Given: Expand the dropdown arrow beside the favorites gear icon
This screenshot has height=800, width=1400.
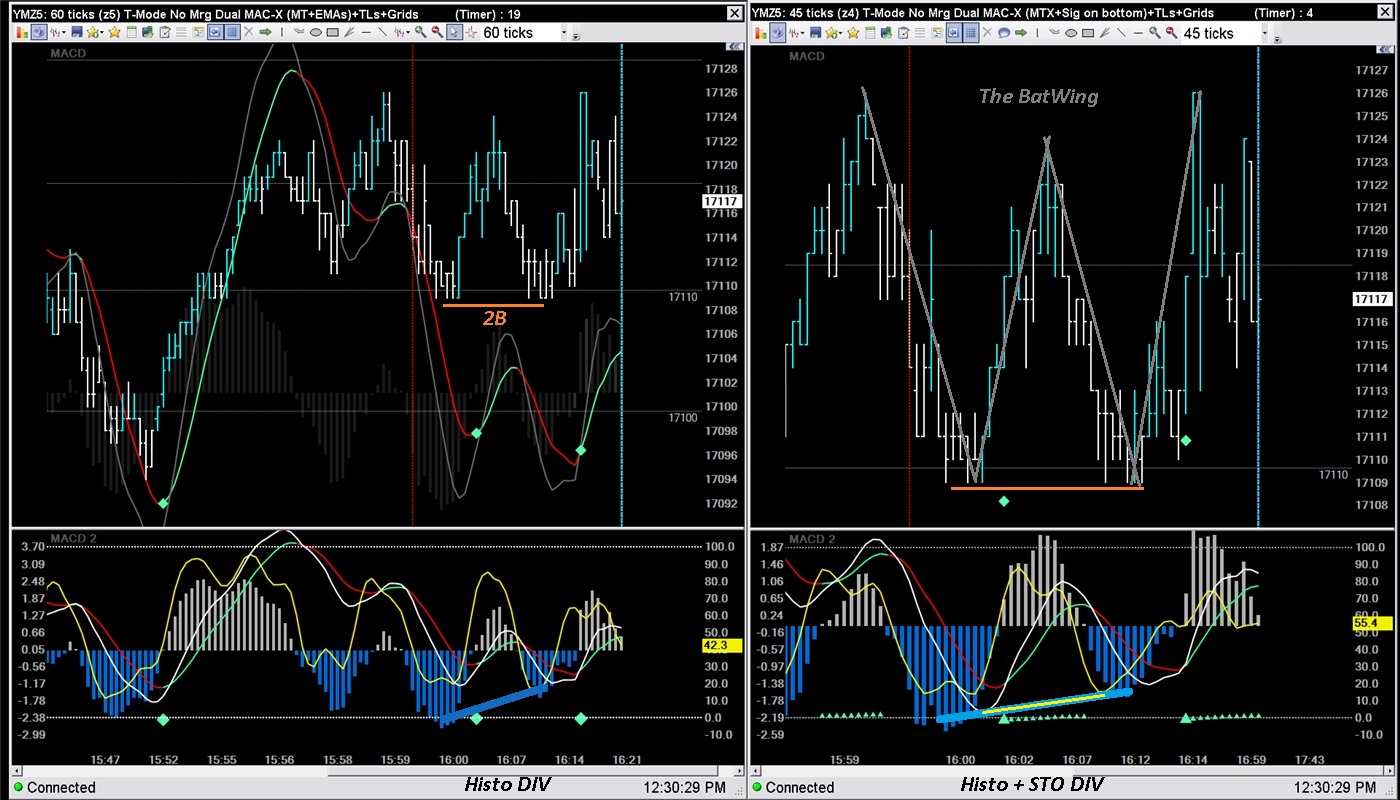Looking at the screenshot, I should click(x=100, y=32).
